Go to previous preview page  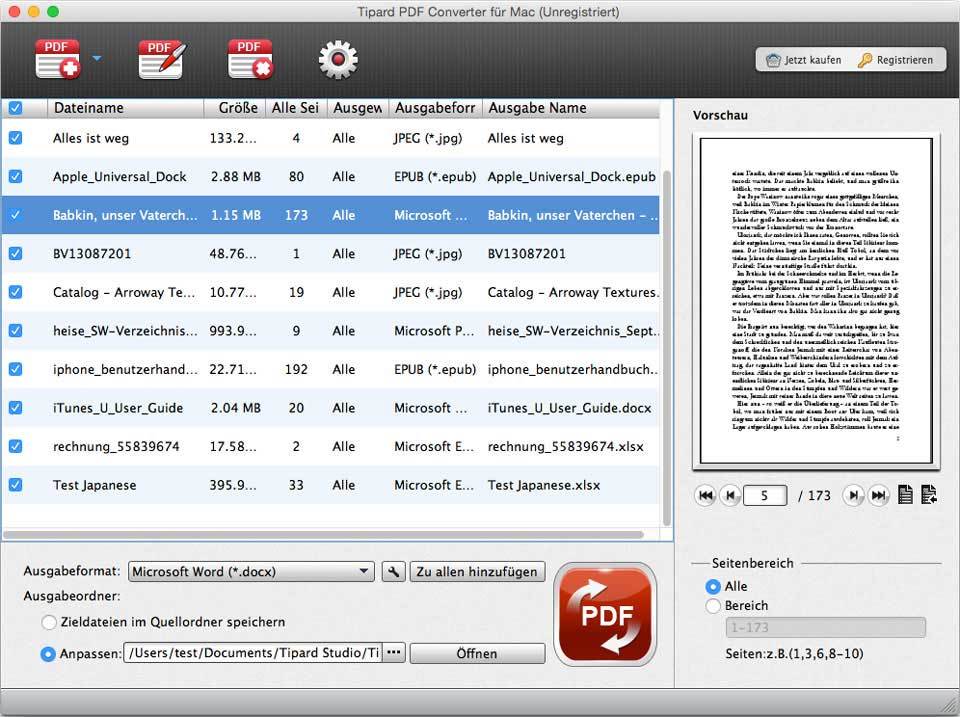pyautogui.click(x=730, y=495)
